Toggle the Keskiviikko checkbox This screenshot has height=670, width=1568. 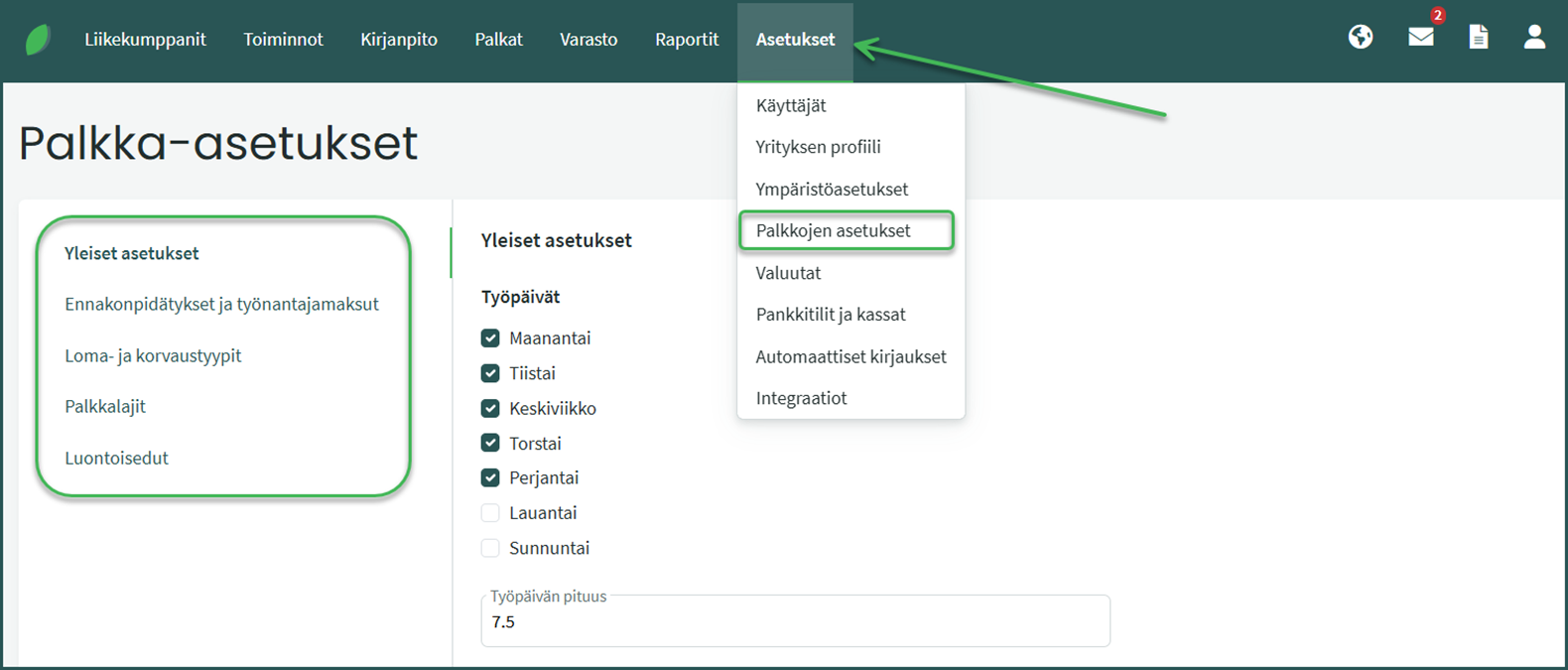pyautogui.click(x=490, y=409)
